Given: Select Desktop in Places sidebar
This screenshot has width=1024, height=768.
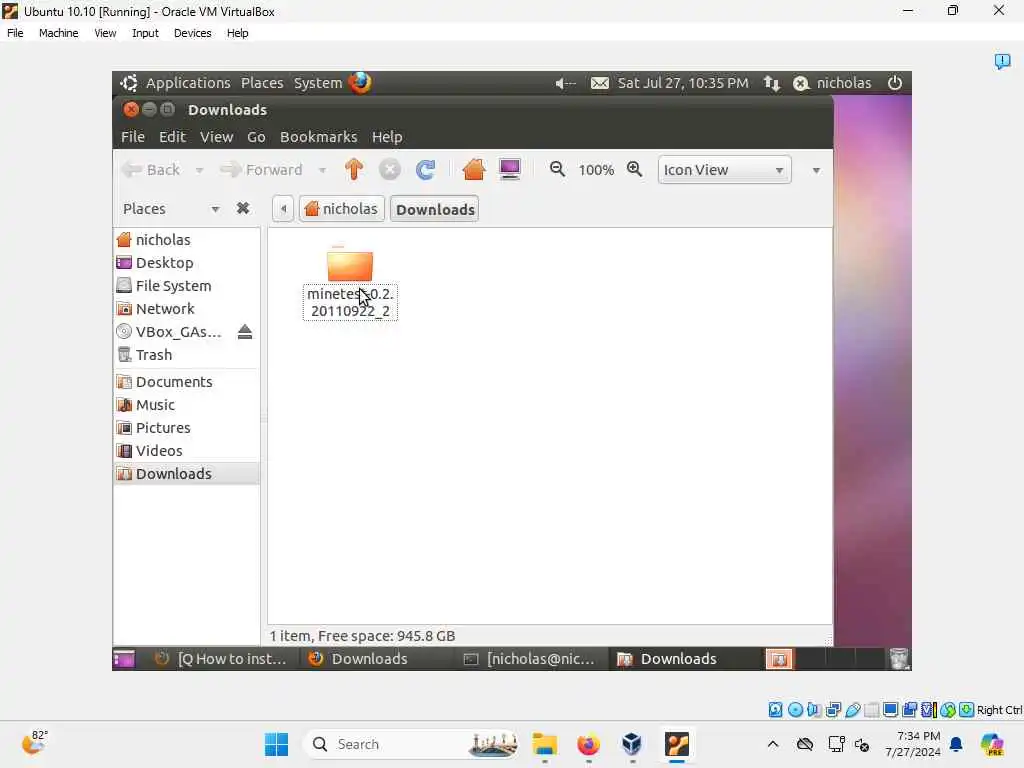Looking at the screenshot, I should pyautogui.click(x=186, y=263).
